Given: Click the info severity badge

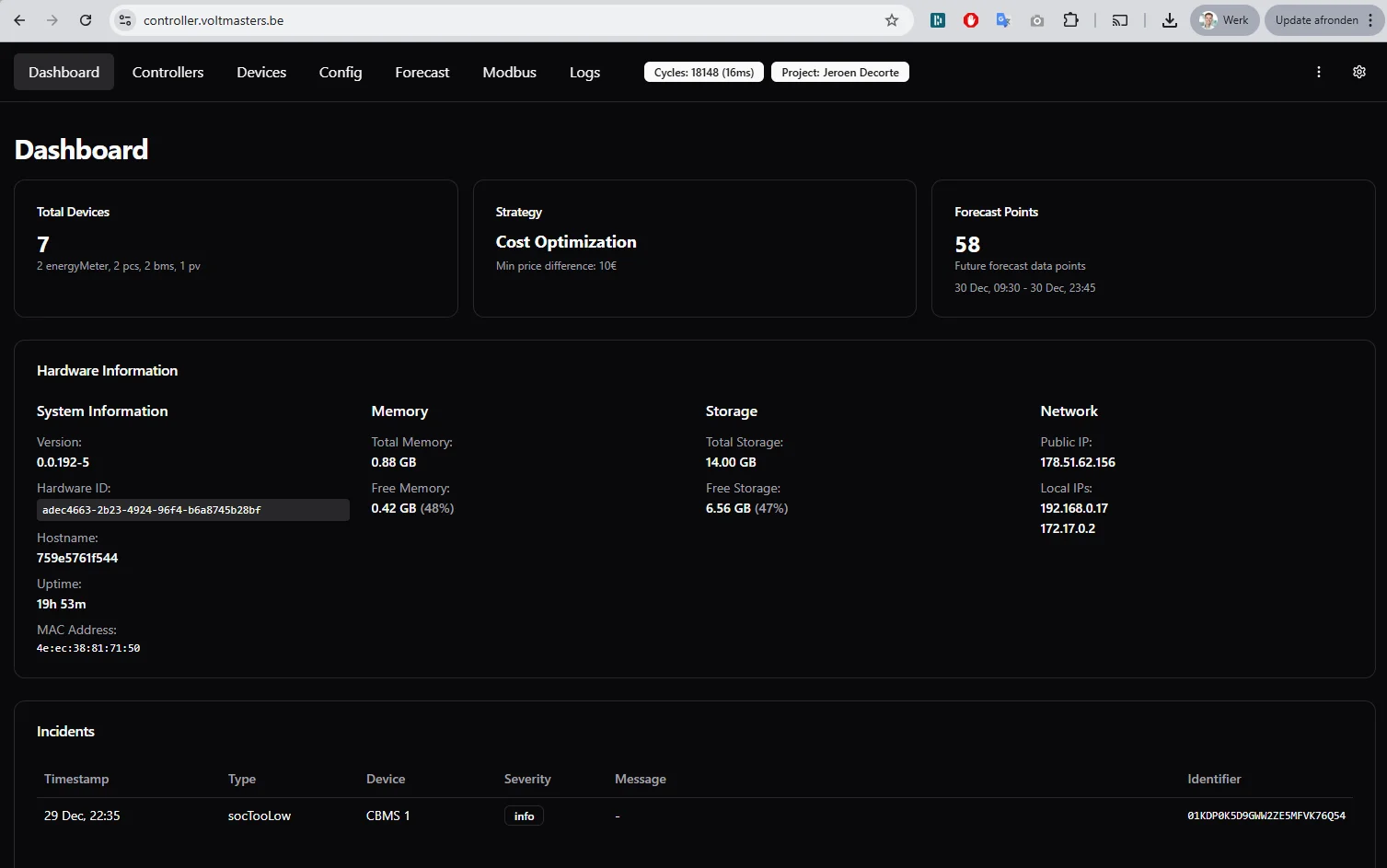Looking at the screenshot, I should tap(524, 816).
